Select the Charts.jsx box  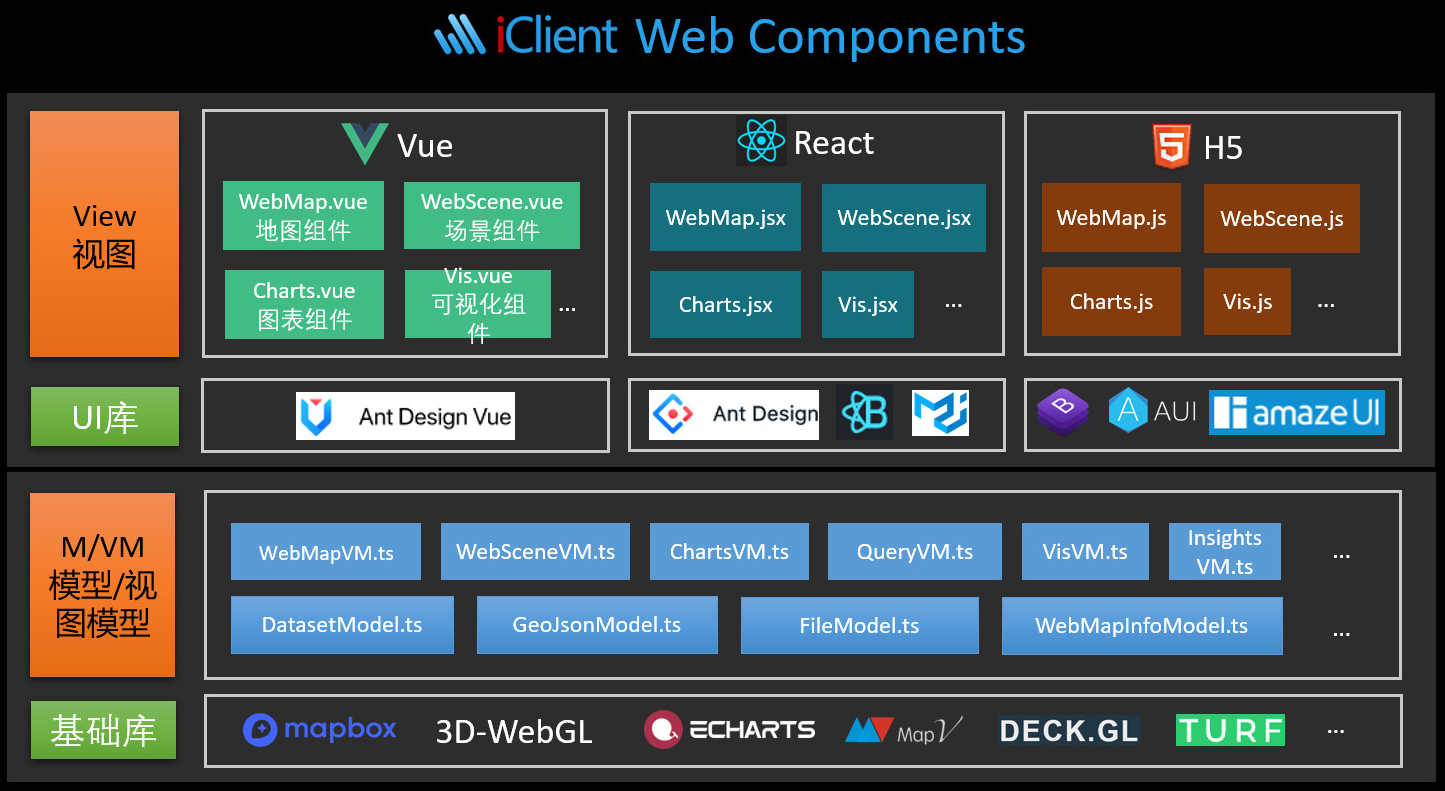pos(725,304)
